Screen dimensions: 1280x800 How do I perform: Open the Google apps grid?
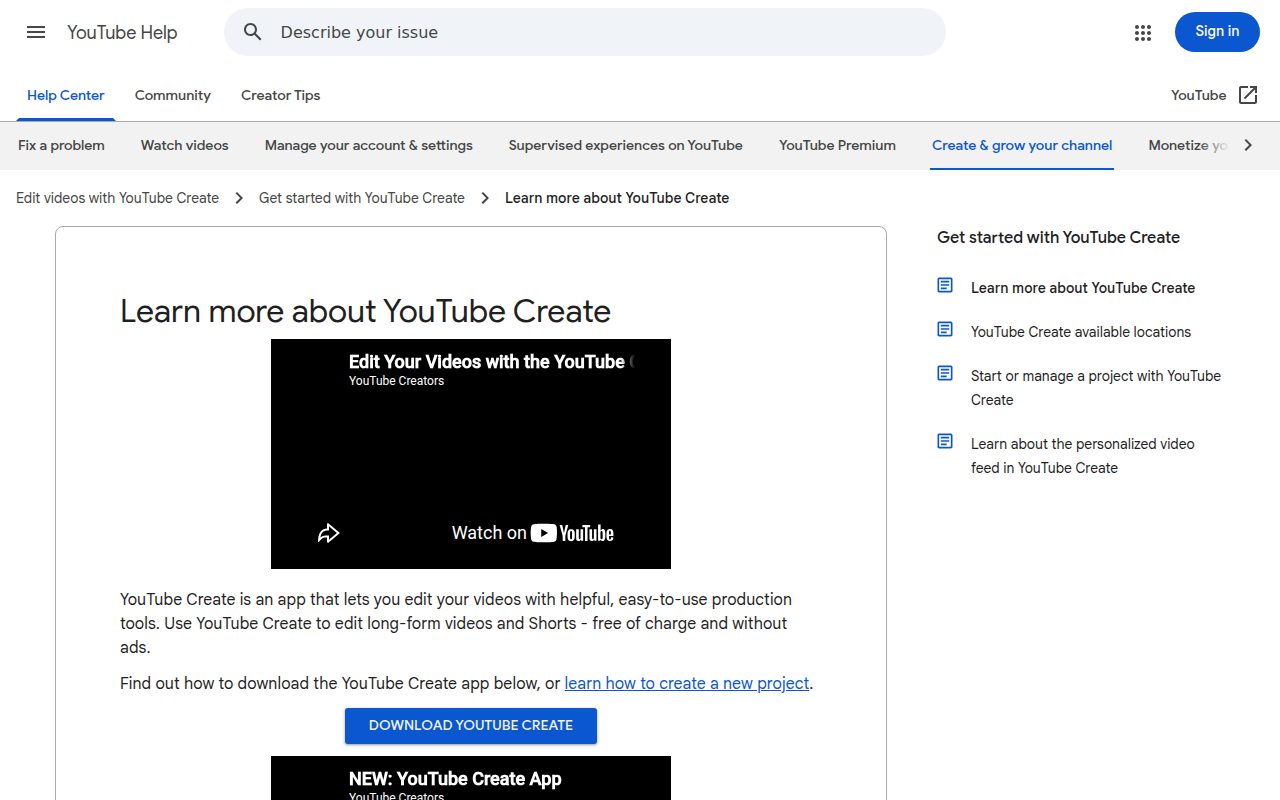(x=1143, y=32)
